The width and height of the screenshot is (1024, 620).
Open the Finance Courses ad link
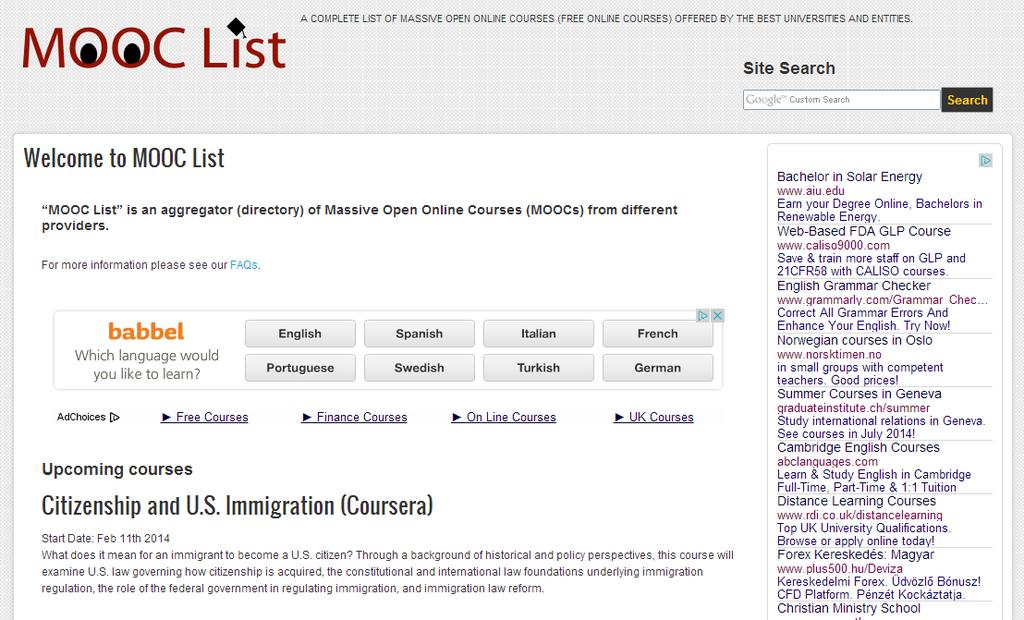coord(354,417)
